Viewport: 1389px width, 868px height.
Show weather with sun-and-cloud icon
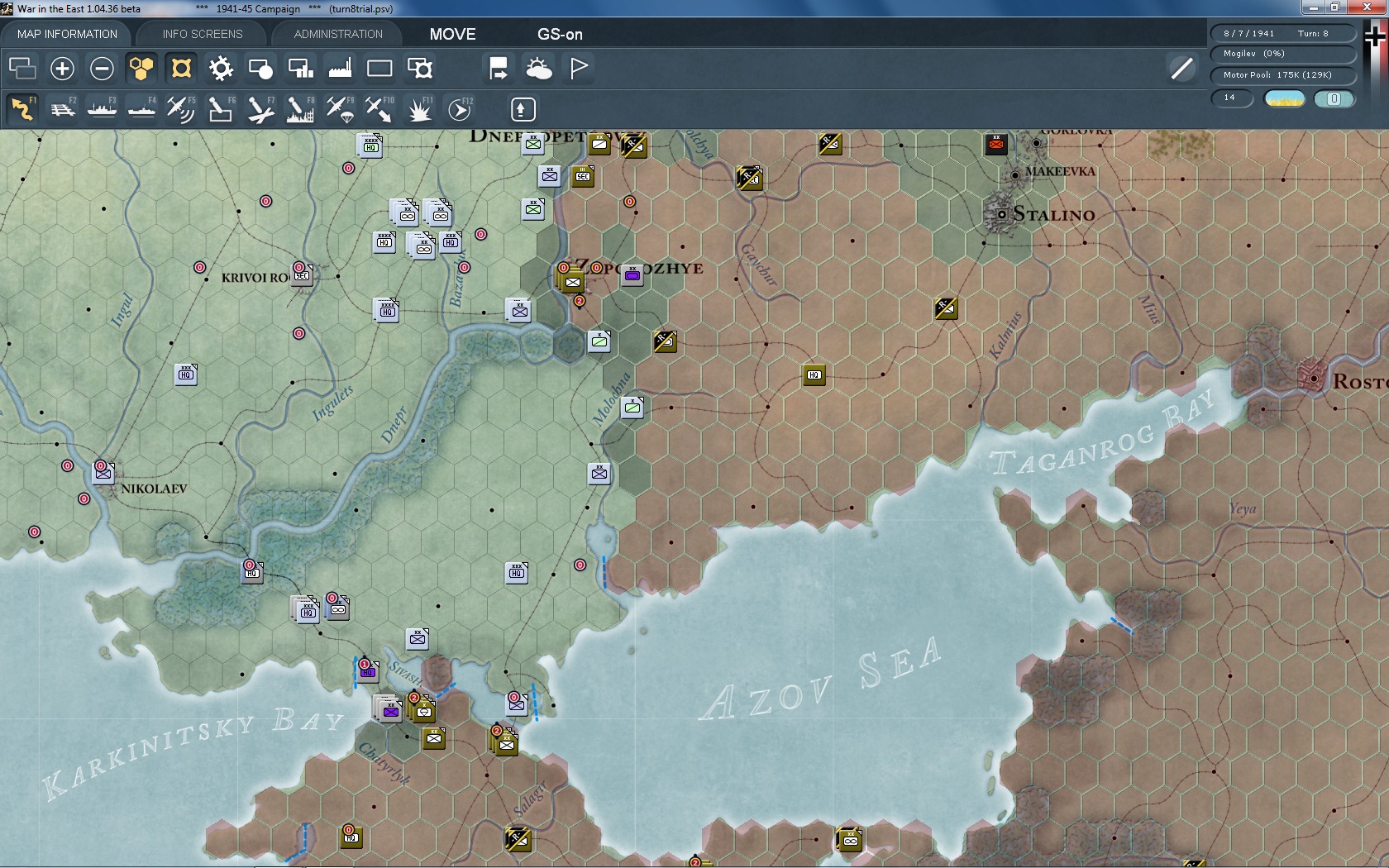click(x=538, y=68)
